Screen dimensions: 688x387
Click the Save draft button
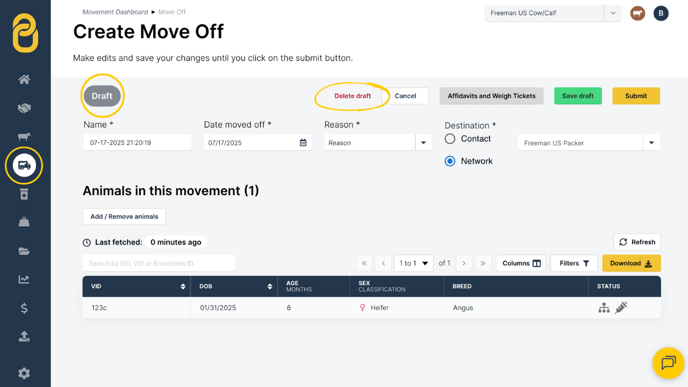(578, 96)
